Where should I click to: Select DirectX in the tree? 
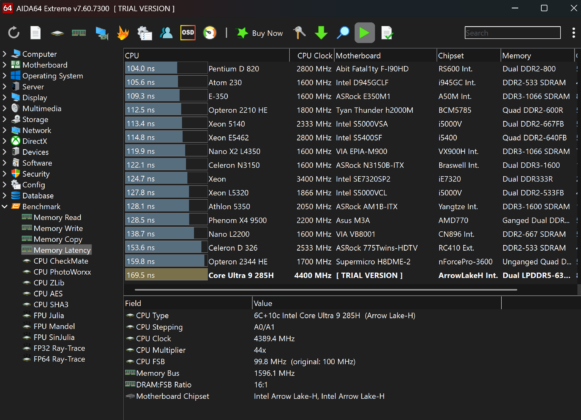pyautogui.click(x=34, y=141)
